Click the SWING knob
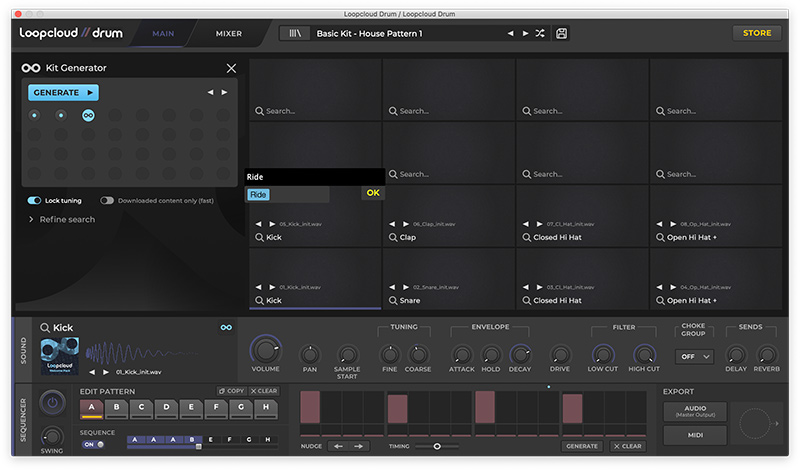Screen dimensions: 800x470 tap(52, 436)
